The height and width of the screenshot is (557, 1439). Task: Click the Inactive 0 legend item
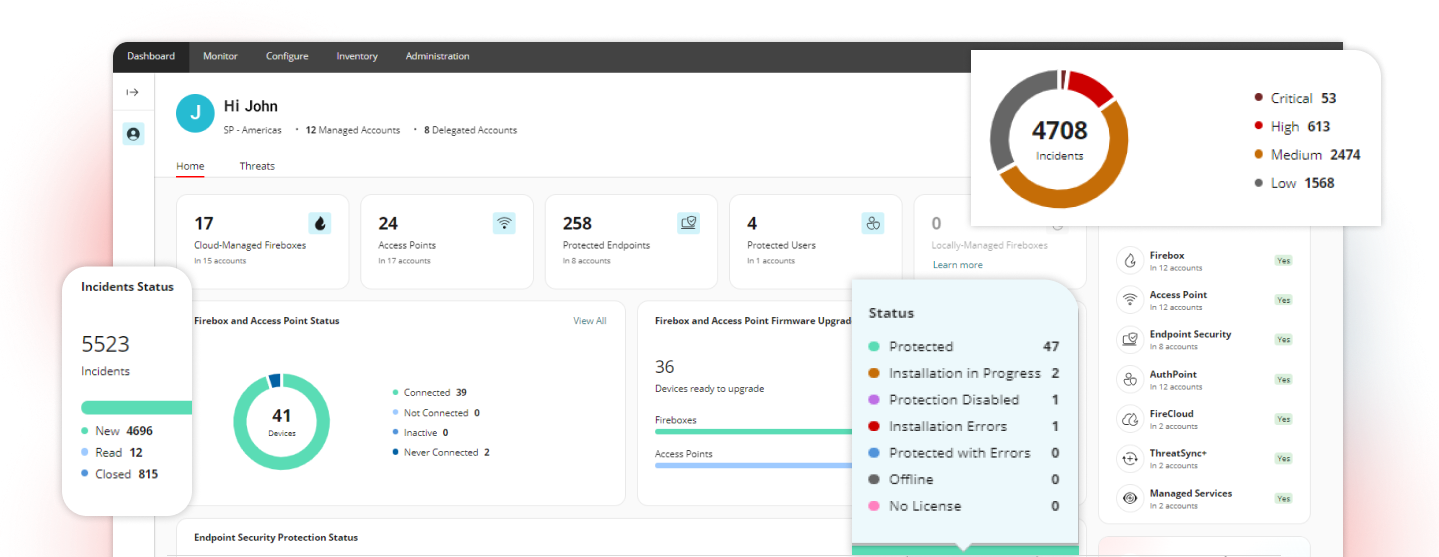[420, 433]
